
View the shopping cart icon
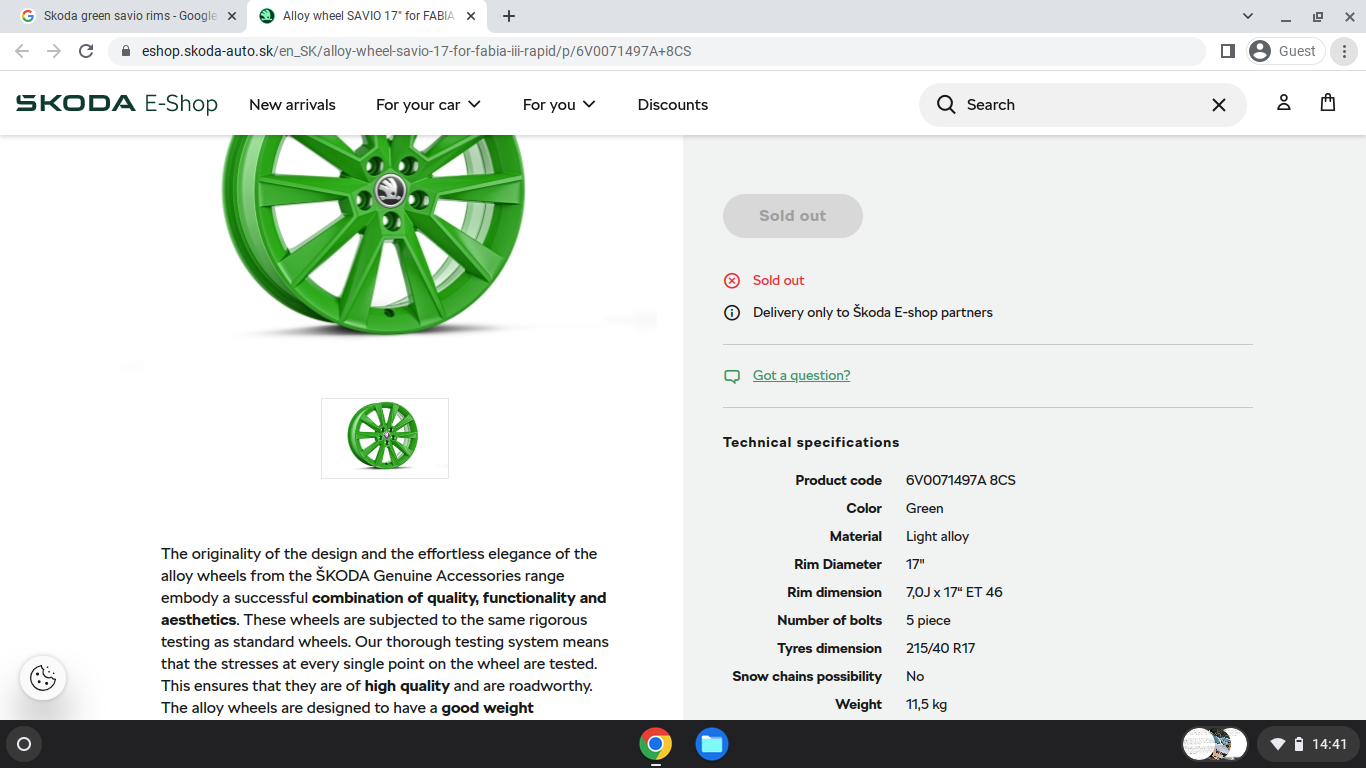1327,104
